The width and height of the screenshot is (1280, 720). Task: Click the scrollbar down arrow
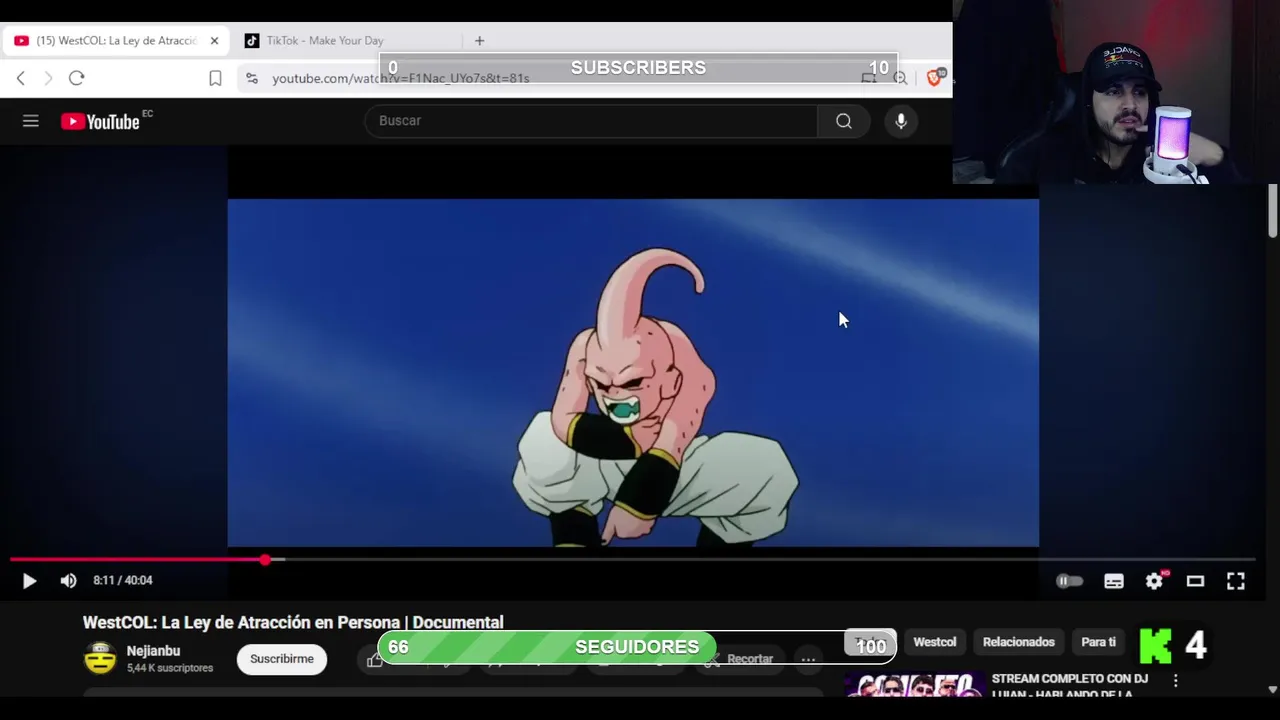(x=1272, y=689)
